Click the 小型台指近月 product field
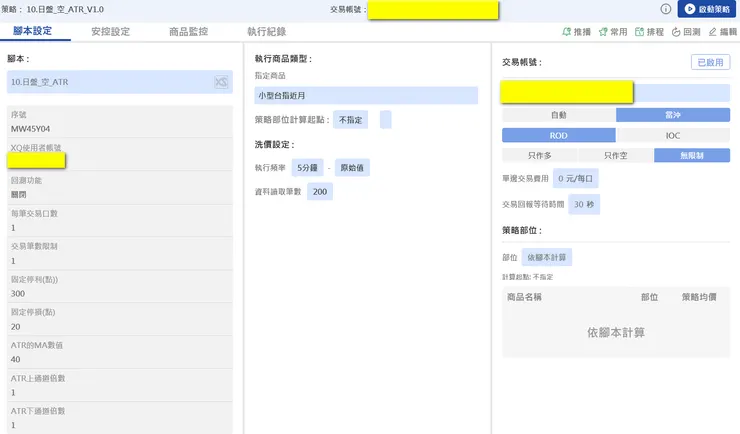This screenshot has width=740, height=434. coord(366,95)
